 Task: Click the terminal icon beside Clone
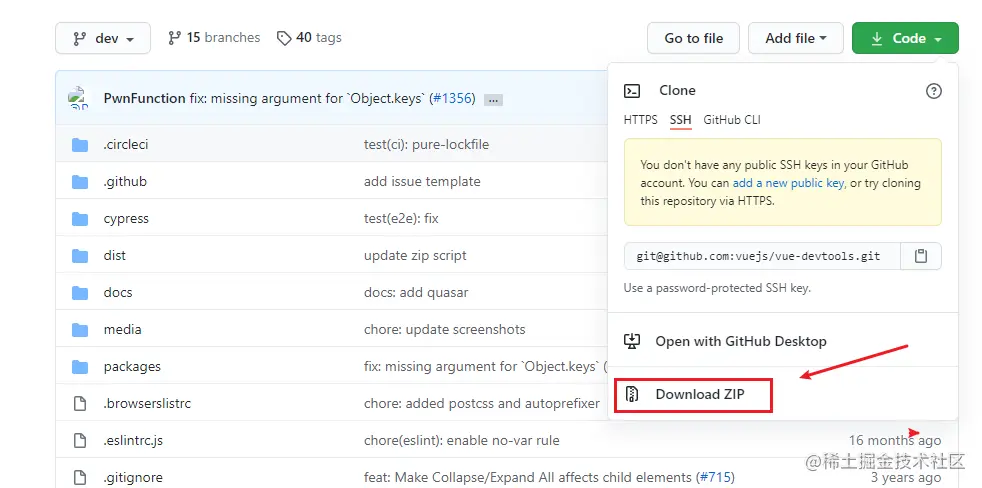point(632,91)
